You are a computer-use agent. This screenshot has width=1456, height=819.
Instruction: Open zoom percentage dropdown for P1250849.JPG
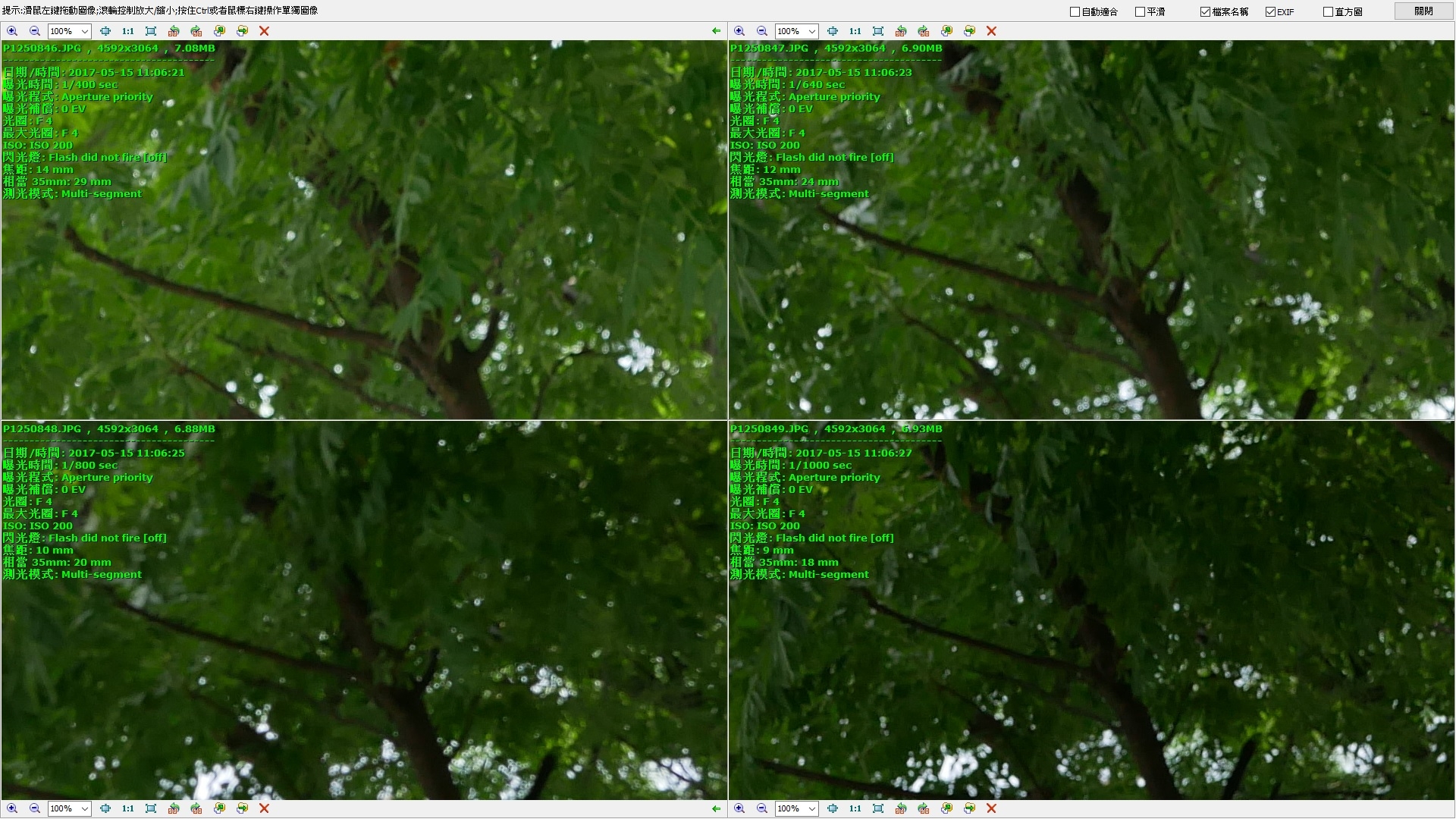tap(811, 808)
